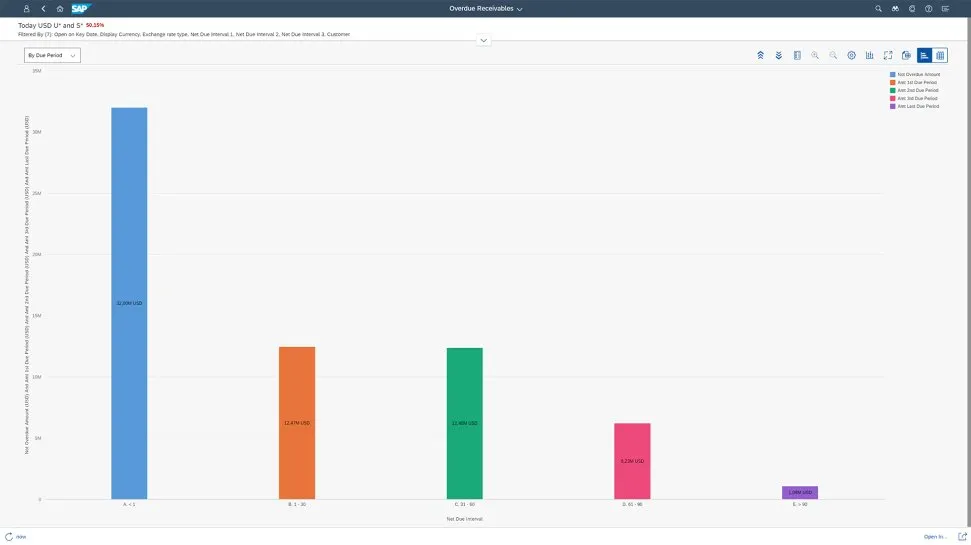Click the red 50.15% KPI value
Screen dimensions: 971x545
pos(95,25)
